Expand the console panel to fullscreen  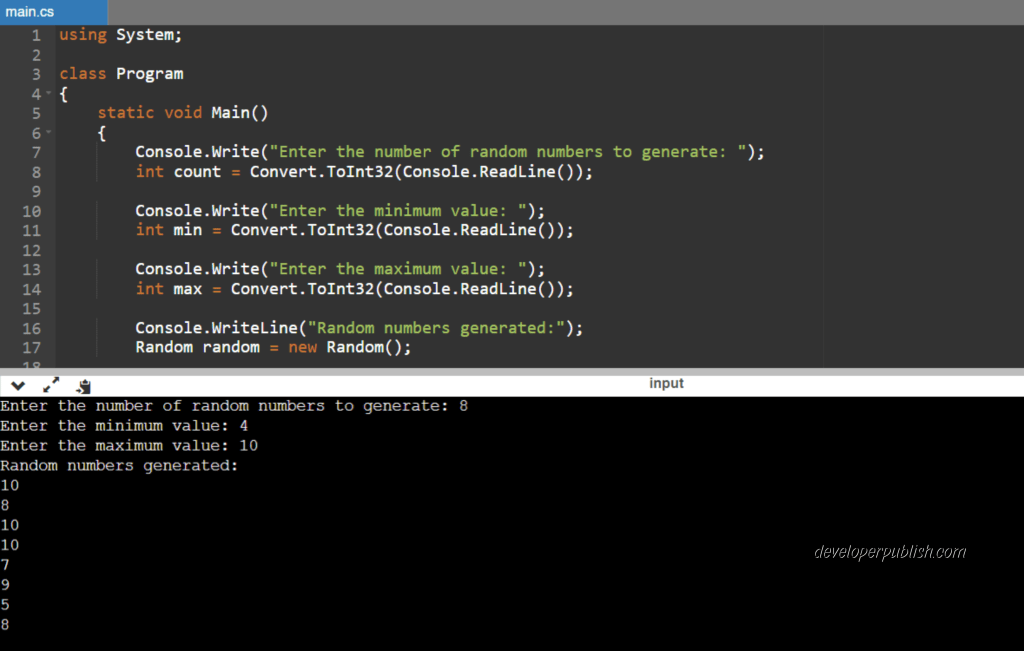52,384
